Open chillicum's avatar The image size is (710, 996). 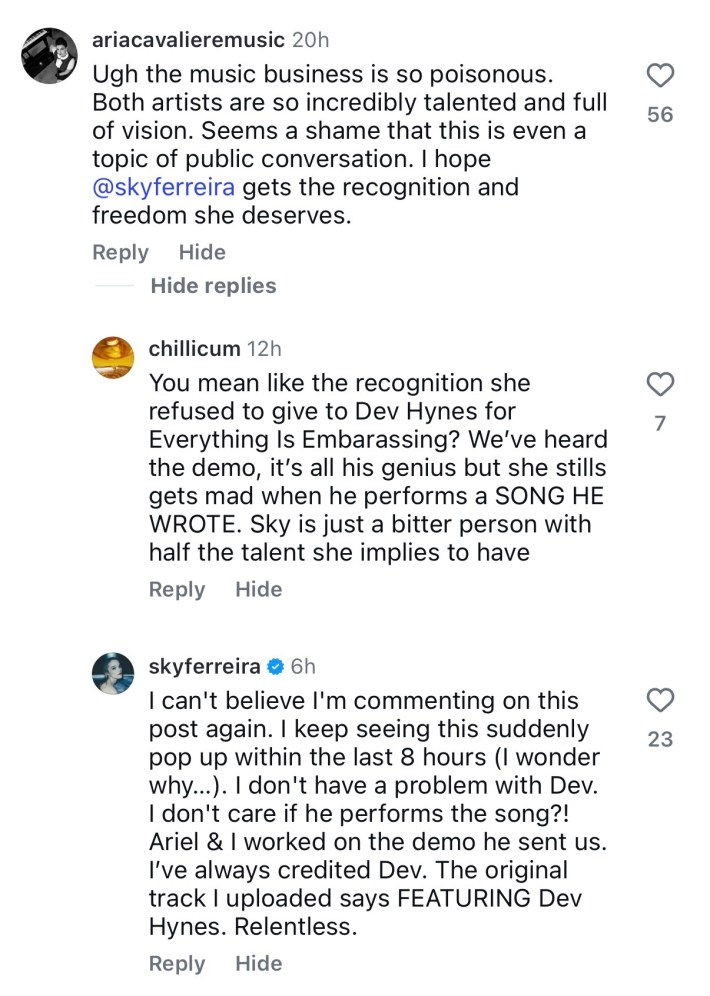112,357
